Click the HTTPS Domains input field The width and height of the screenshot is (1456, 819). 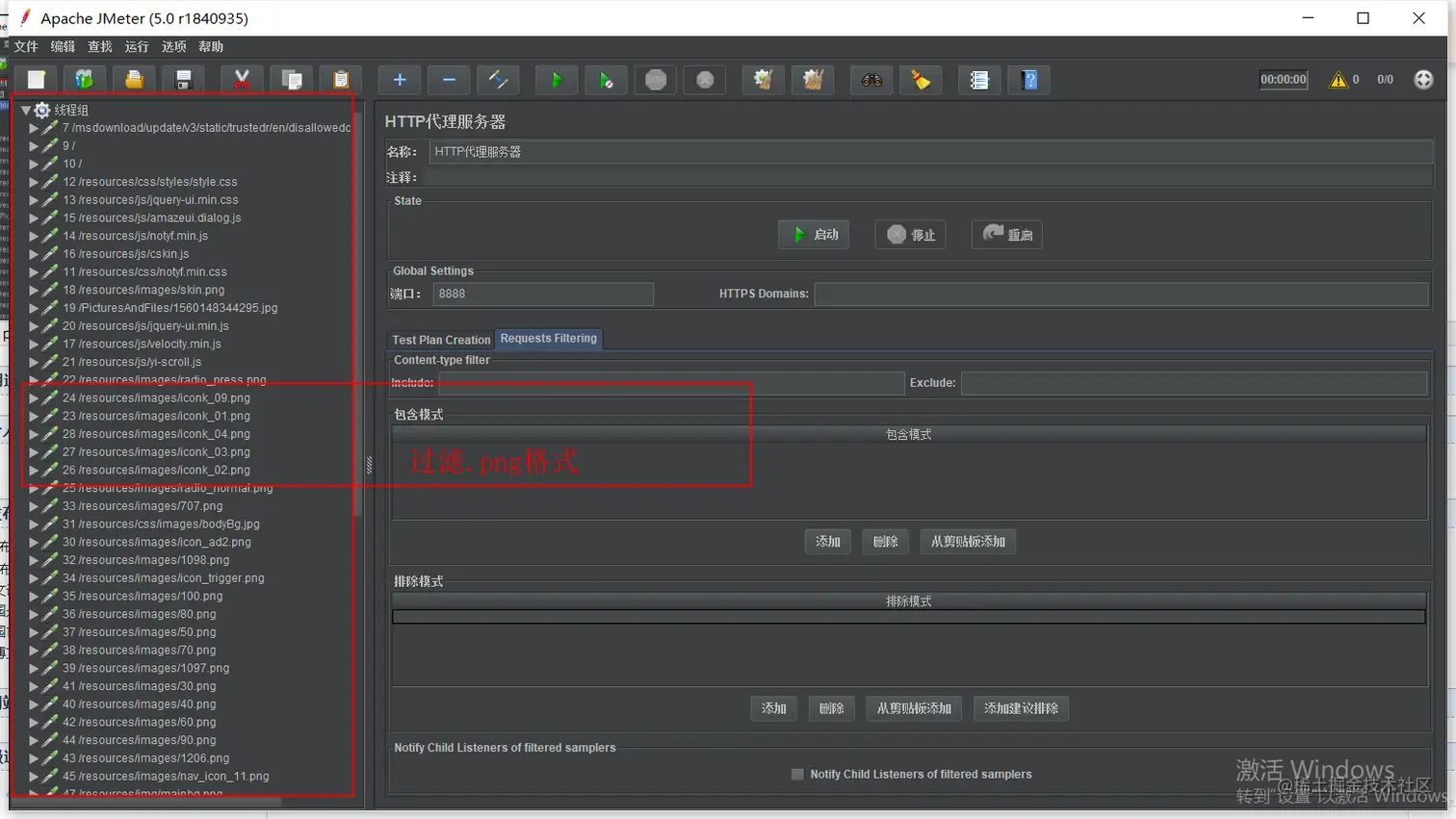1121,294
